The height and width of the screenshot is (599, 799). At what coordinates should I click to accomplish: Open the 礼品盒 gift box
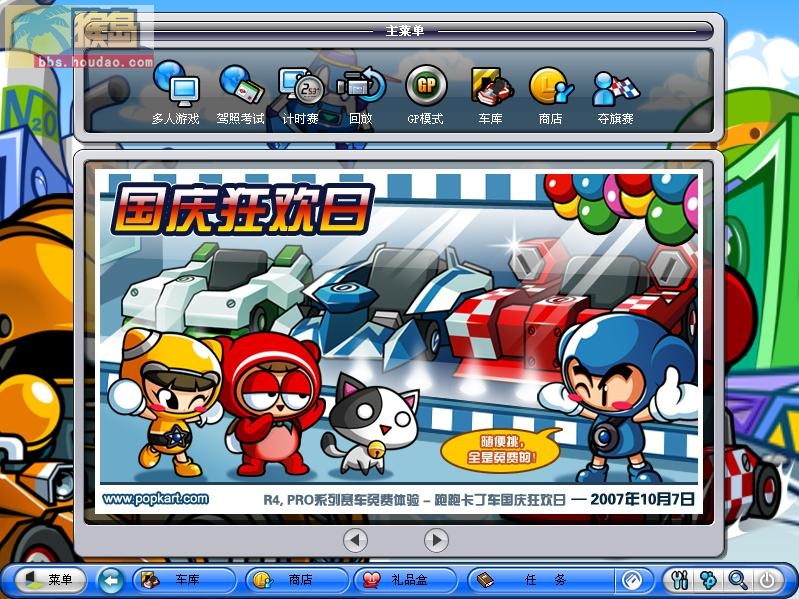tap(406, 580)
